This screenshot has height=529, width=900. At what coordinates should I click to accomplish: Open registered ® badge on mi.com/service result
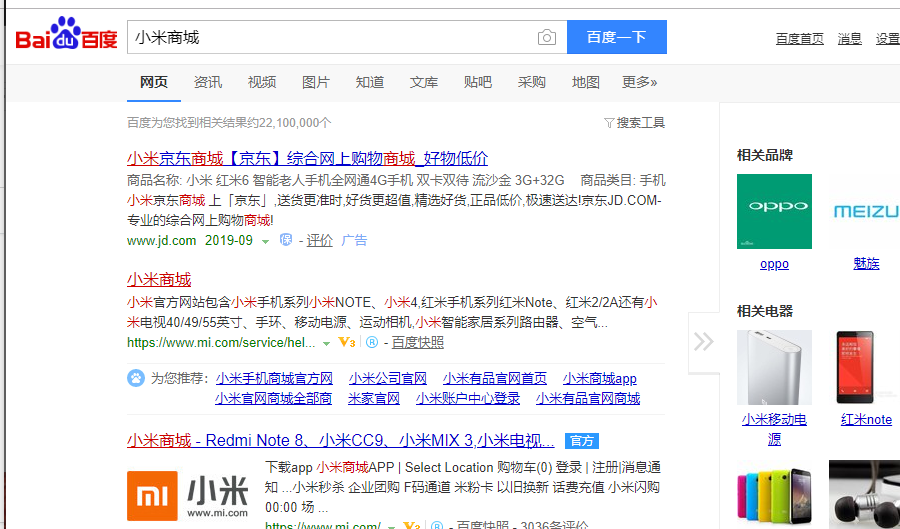pos(372,343)
